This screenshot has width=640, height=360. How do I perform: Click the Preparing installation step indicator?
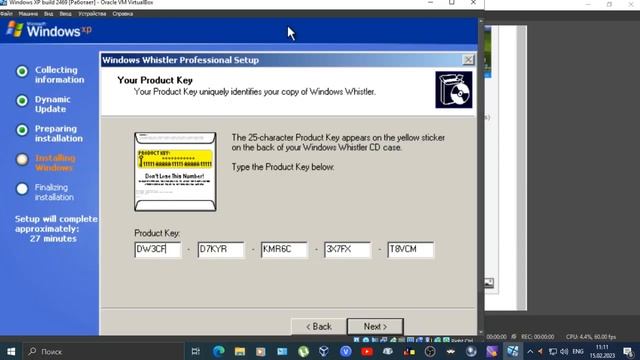pos(22,130)
